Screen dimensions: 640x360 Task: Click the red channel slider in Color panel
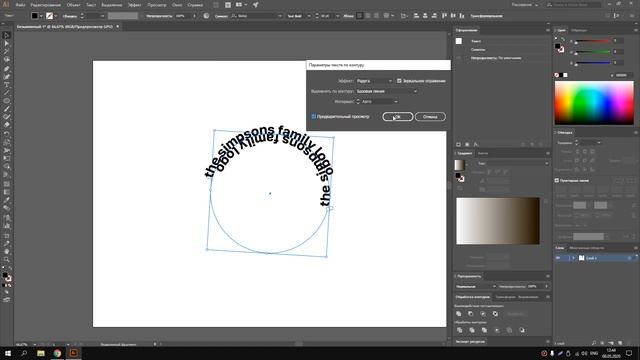click(x=593, y=41)
